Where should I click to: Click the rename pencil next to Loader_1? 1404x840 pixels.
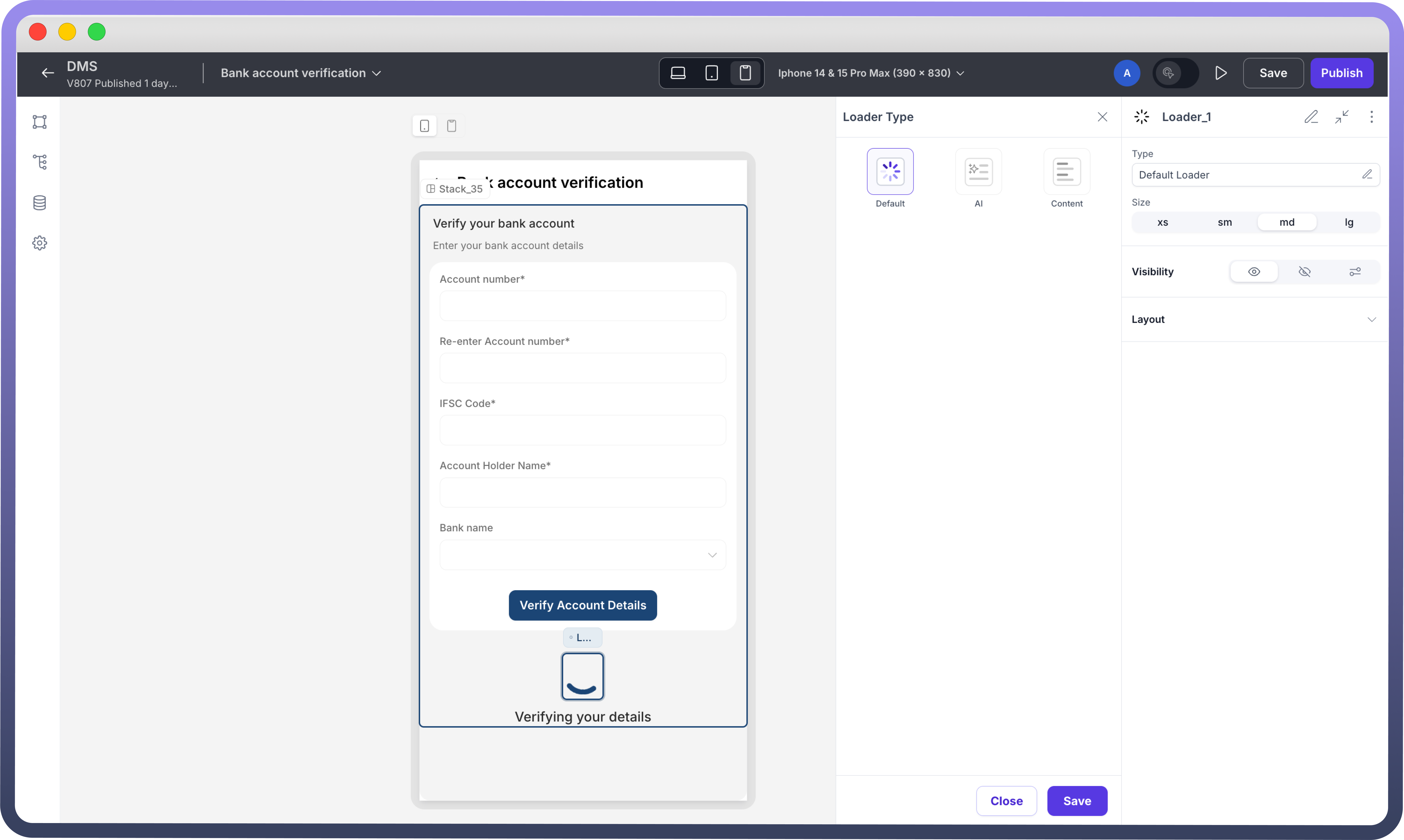point(1311,117)
